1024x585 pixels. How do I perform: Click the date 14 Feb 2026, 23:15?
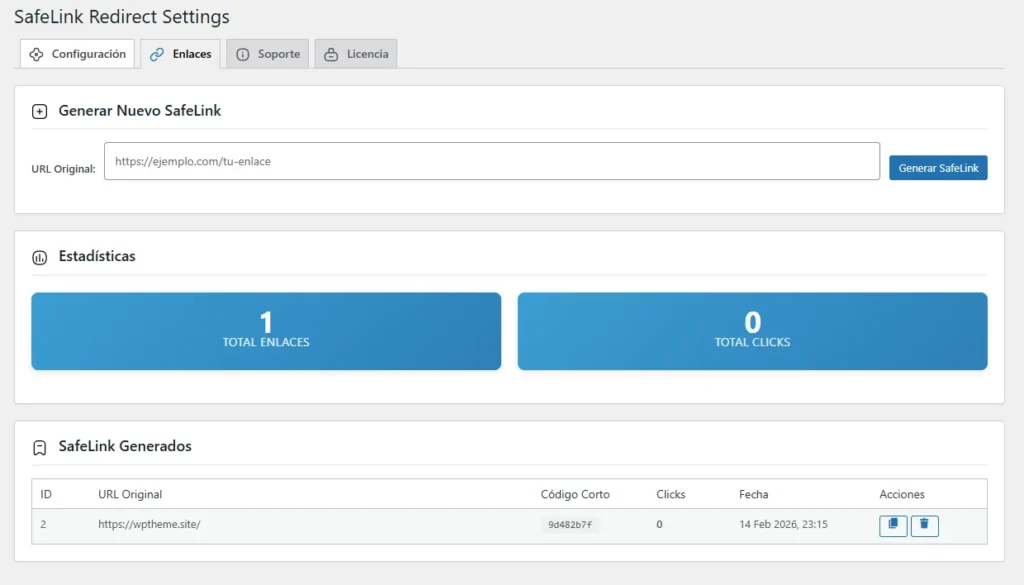coord(783,524)
